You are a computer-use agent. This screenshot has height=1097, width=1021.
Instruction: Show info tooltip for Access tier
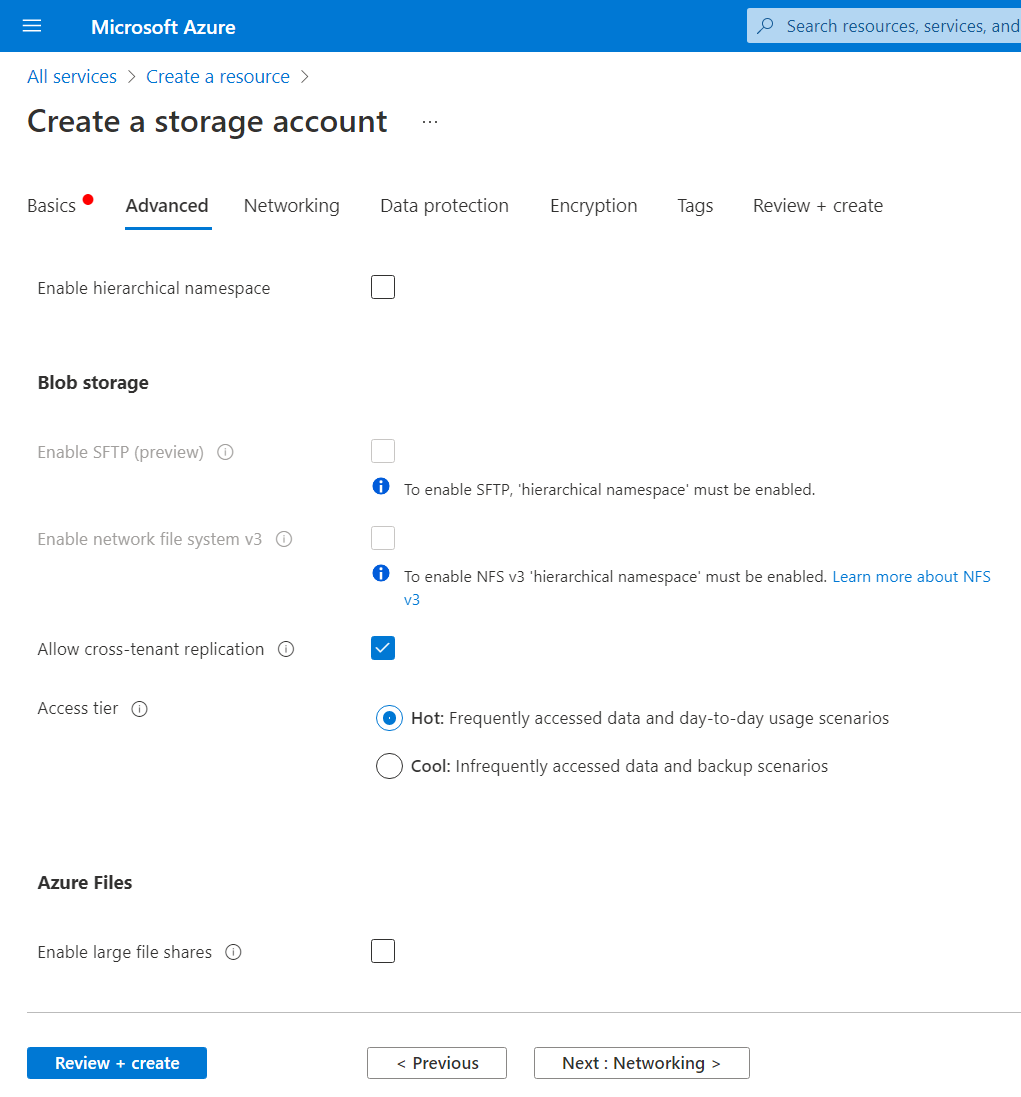[x=140, y=709]
